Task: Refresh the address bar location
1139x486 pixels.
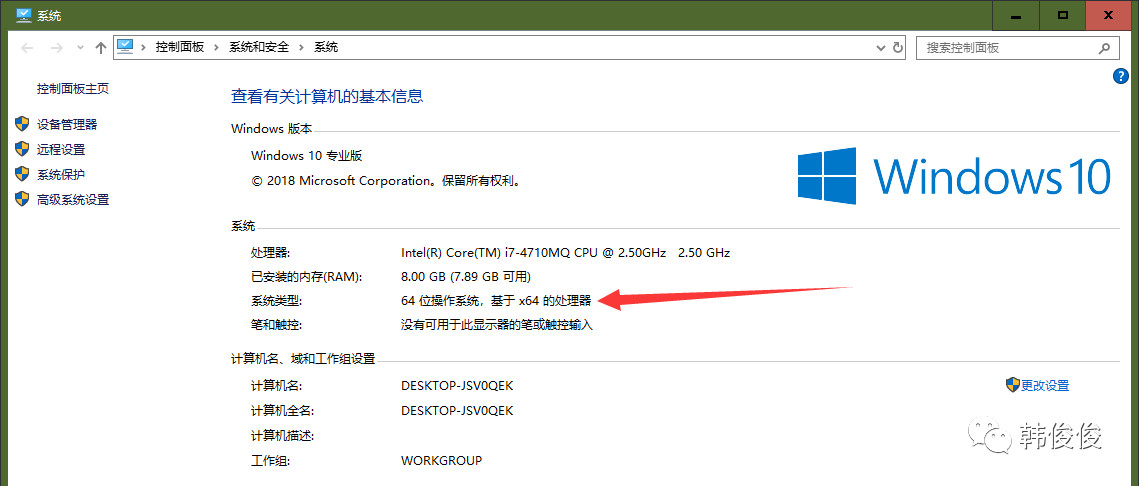Action: coord(898,48)
